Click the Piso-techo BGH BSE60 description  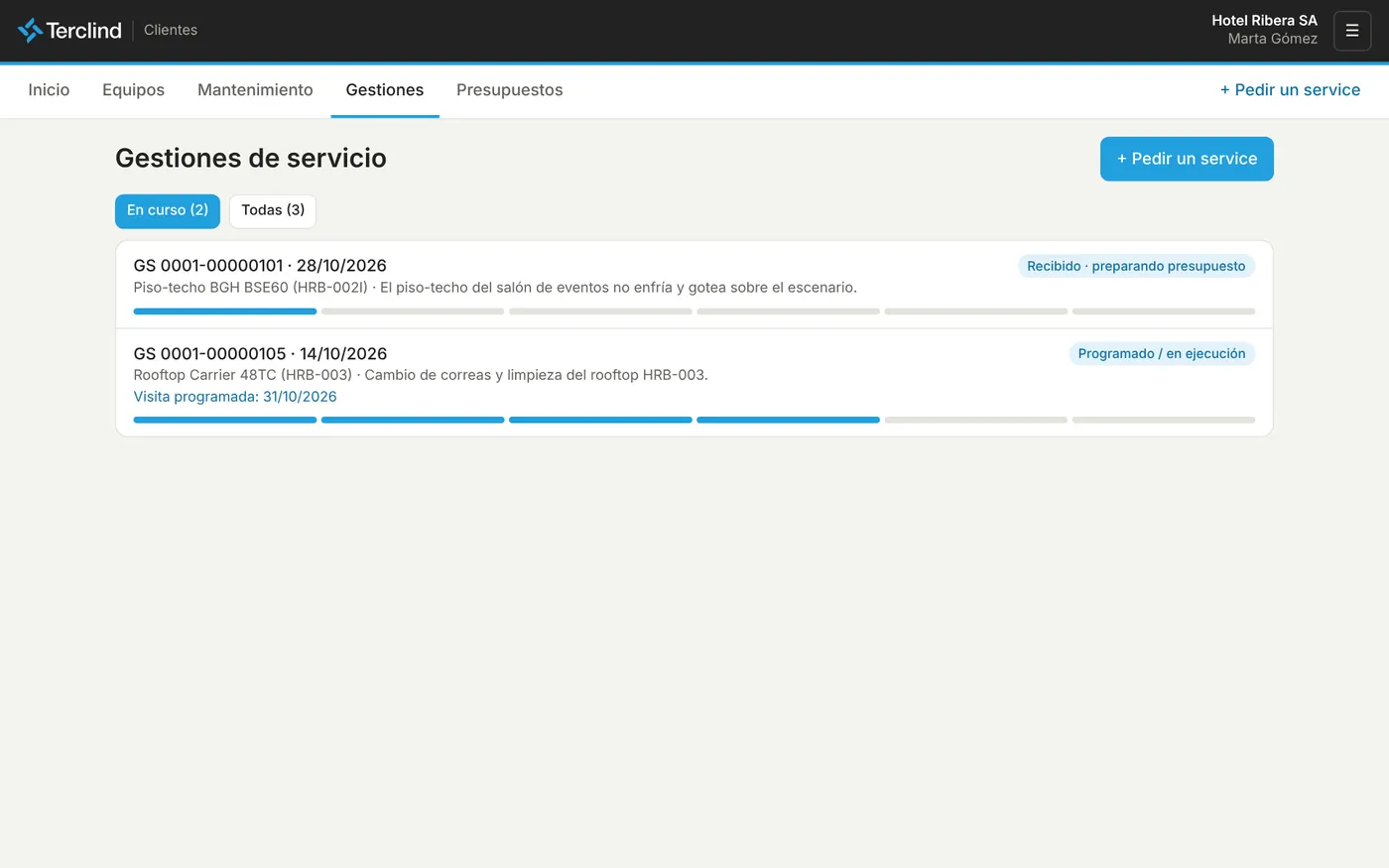click(x=495, y=288)
